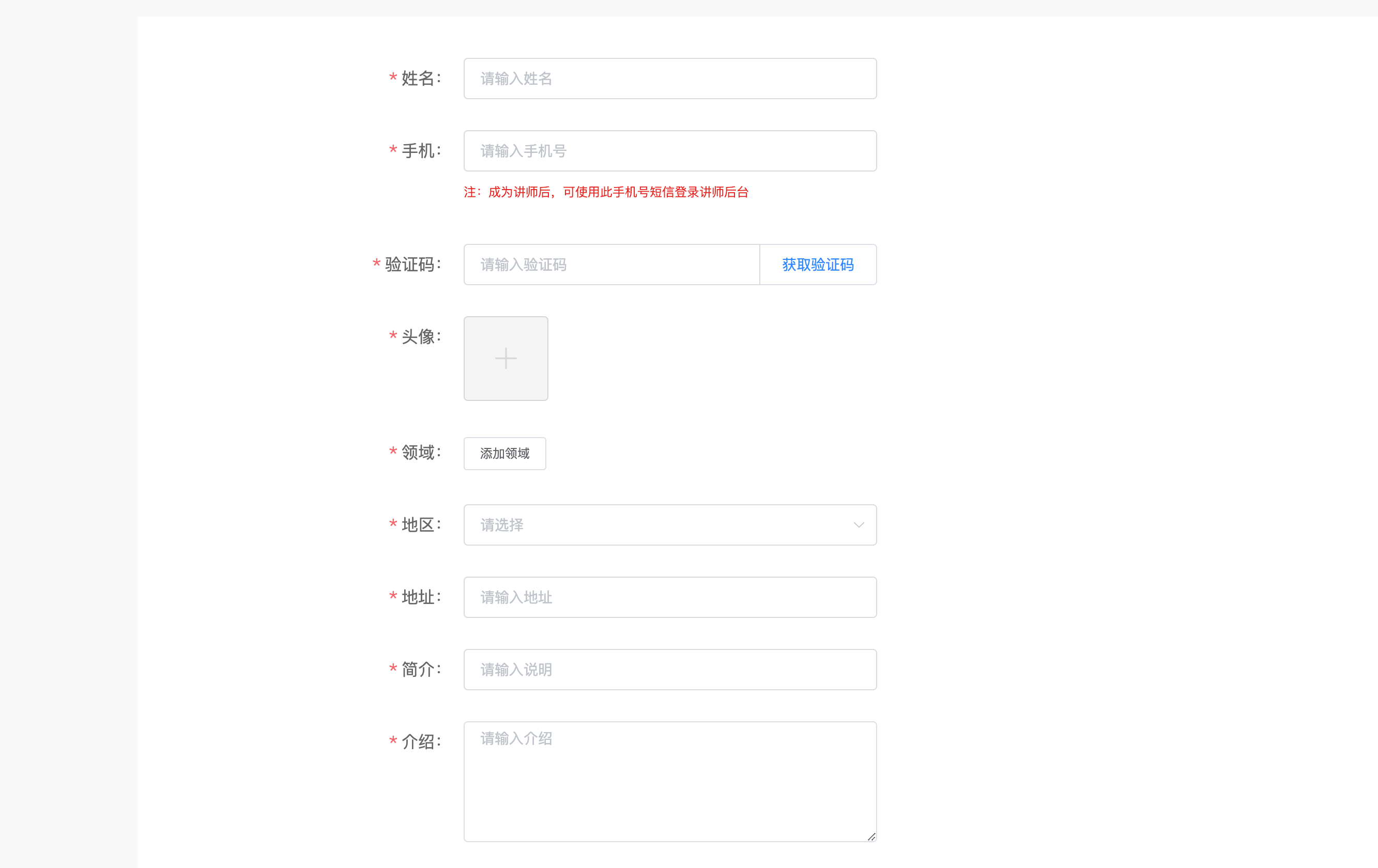The height and width of the screenshot is (868, 1378).
Task: Click the 地区 field label
Action: (421, 525)
